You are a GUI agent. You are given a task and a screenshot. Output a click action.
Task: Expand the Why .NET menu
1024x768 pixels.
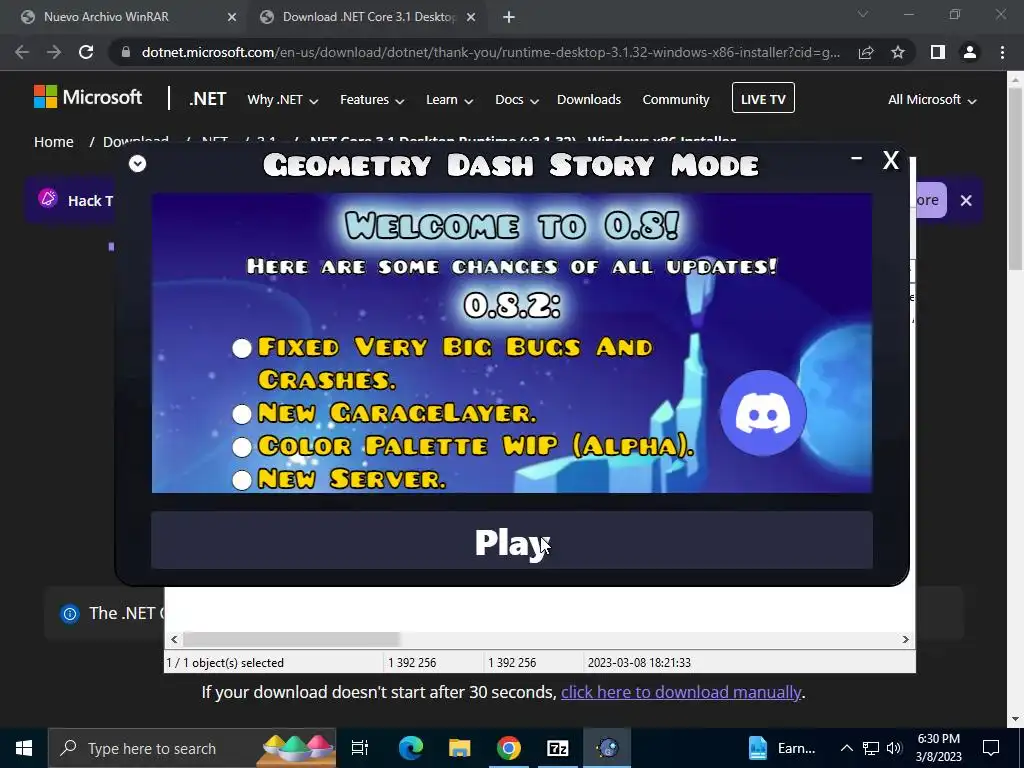tap(282, 100)
